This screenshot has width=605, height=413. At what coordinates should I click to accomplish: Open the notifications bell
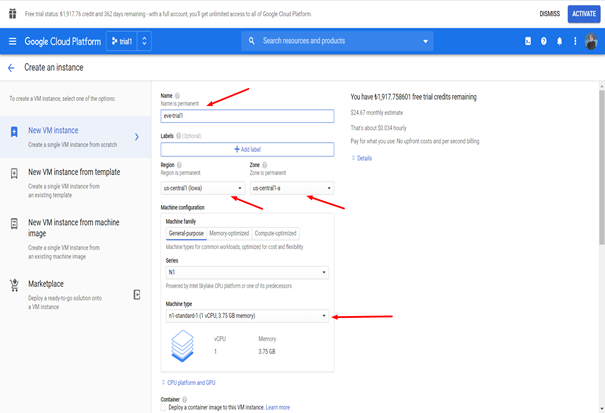(x=559, y=41)
